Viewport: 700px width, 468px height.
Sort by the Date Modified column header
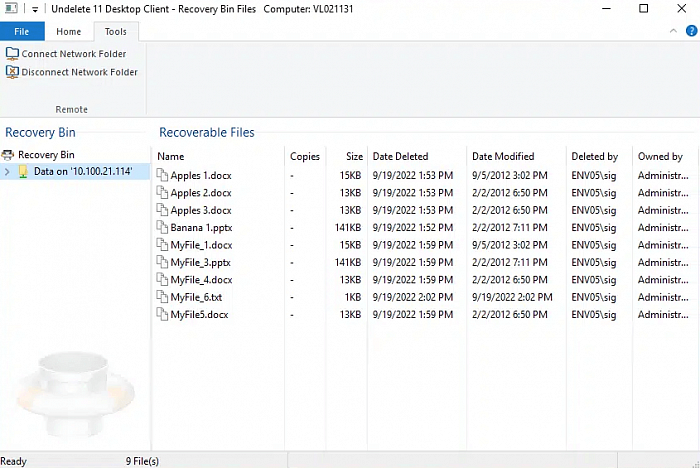(x=503, y=156)
